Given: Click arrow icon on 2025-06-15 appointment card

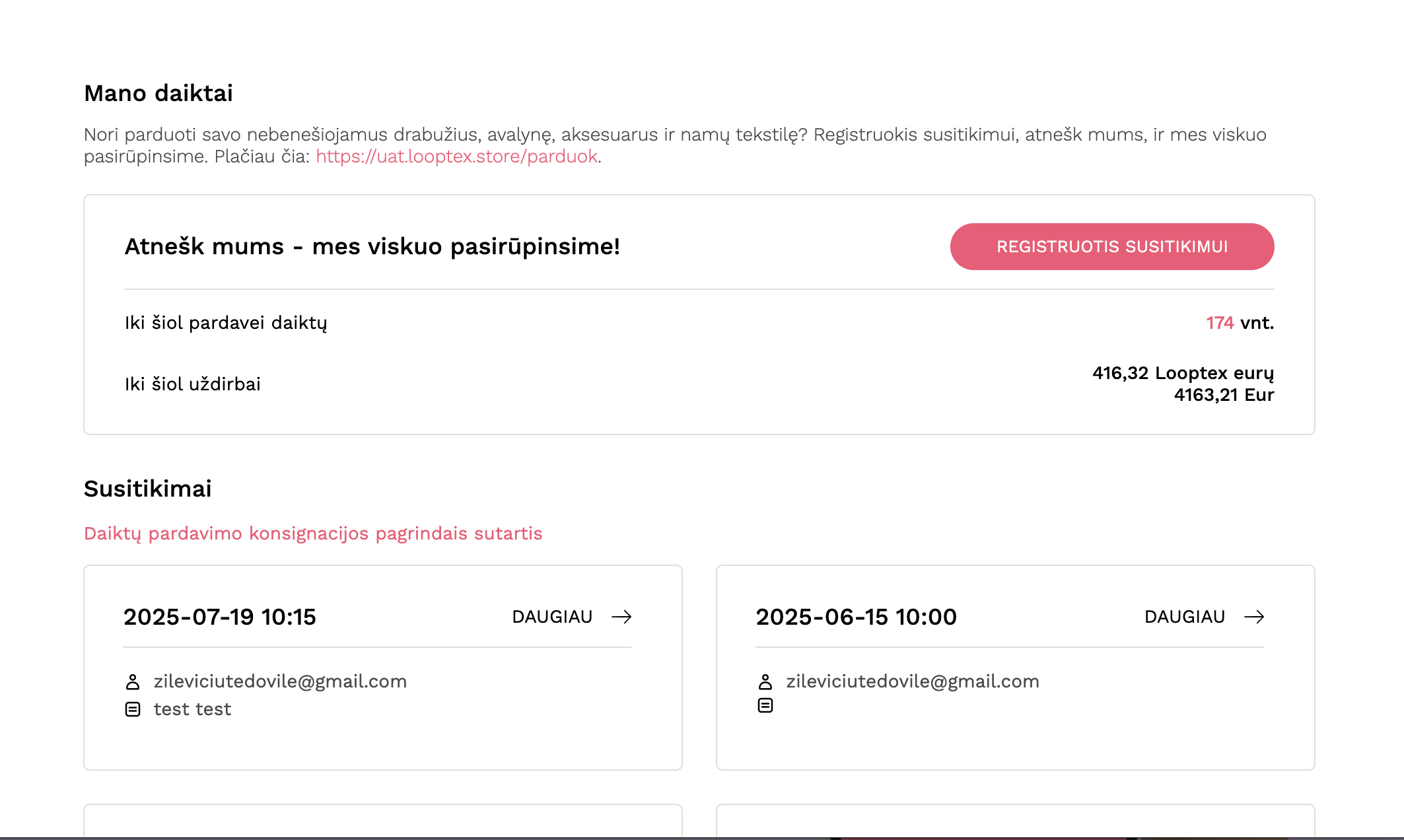Looking at the screenshot, I should pos(1254,617).
